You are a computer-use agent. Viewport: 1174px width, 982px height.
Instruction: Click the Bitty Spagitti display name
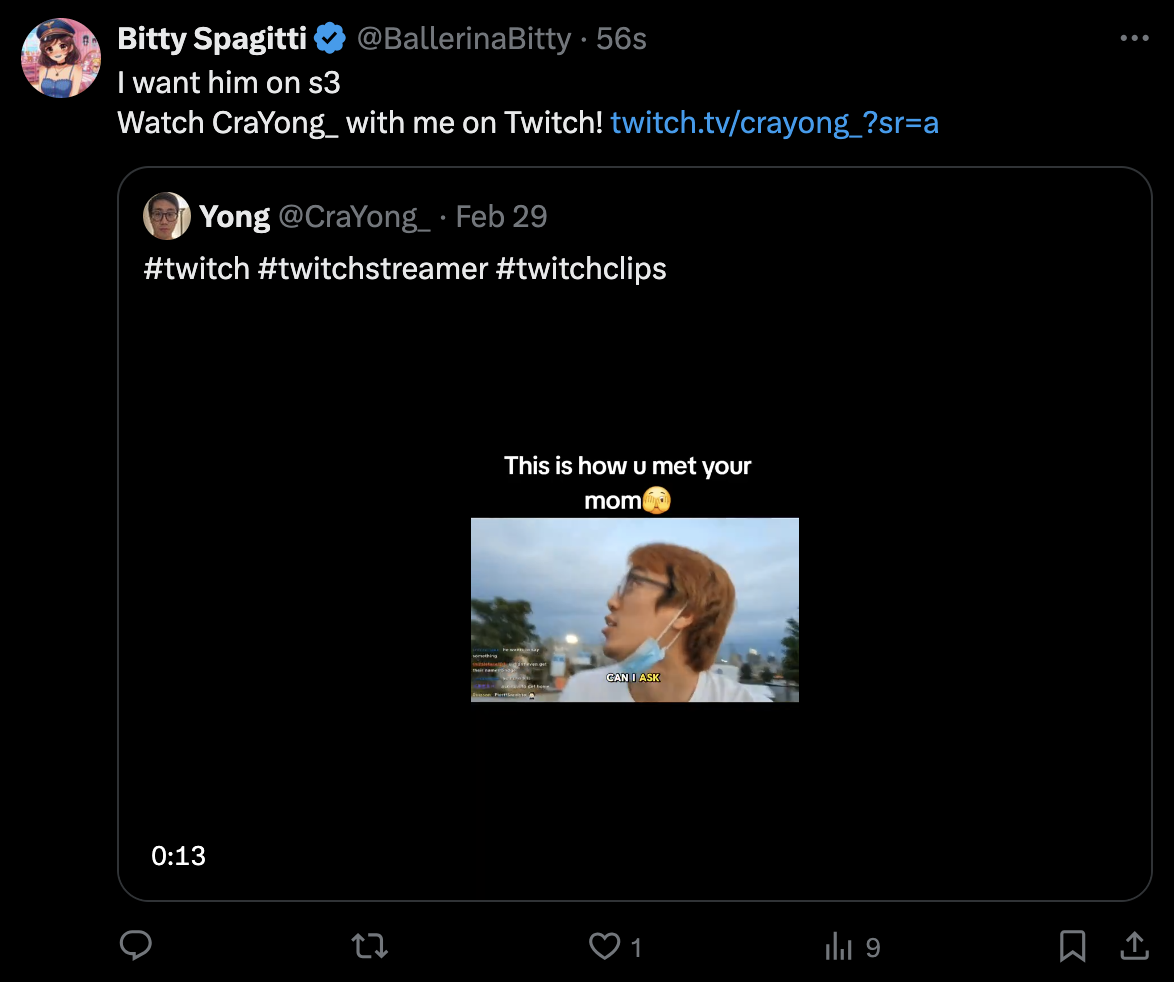[212, 39]
